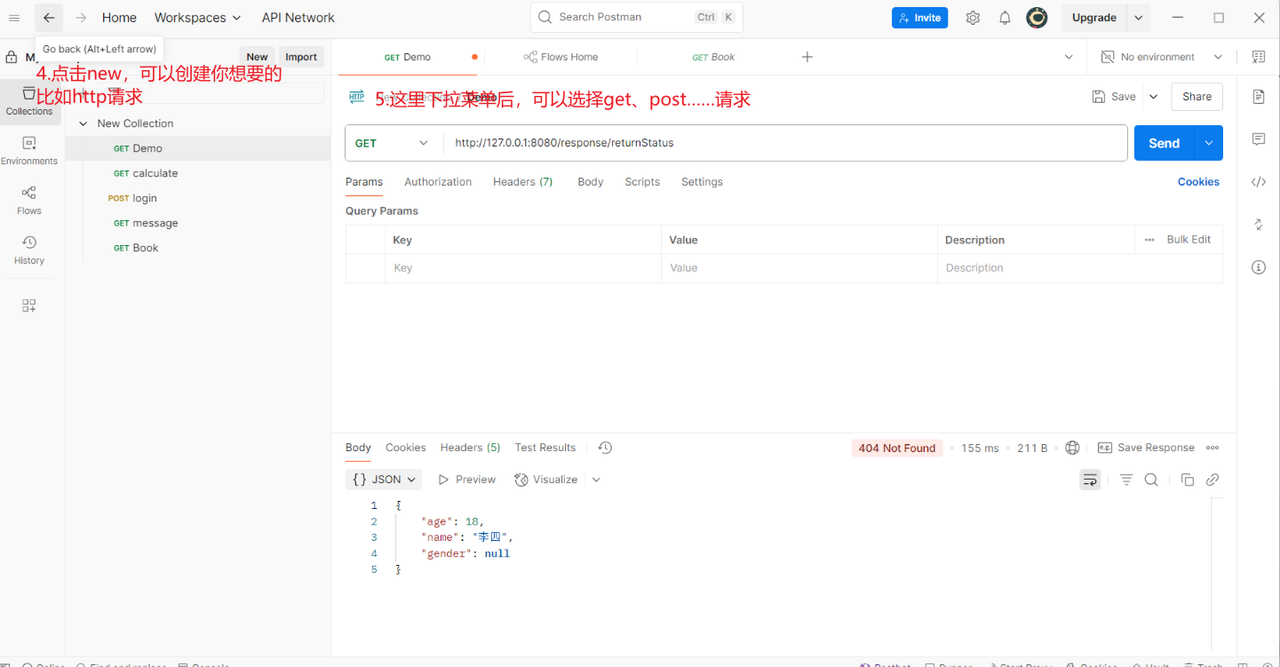Search within the response body
Image resolution: width=1280 pixels, height=667 pixels.
pos(1151,480)
